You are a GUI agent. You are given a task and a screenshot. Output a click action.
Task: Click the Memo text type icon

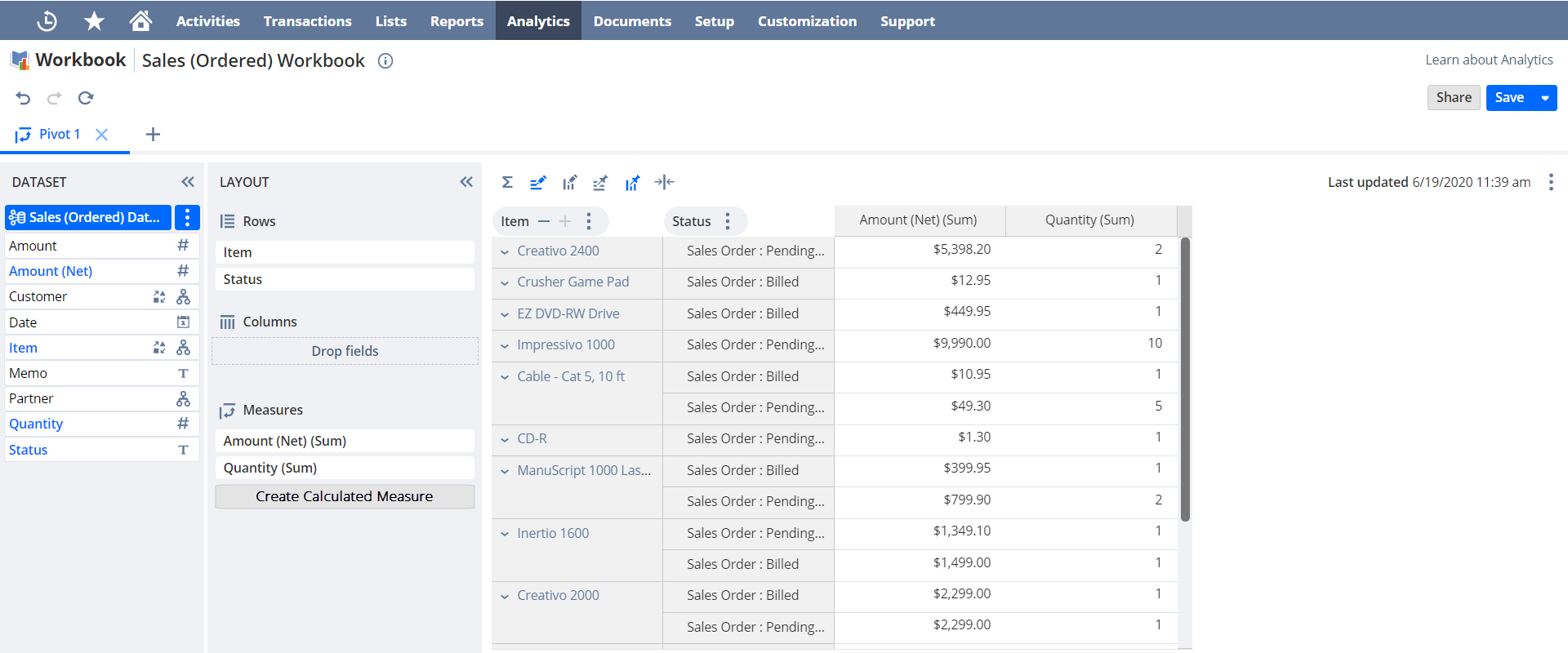(x=183, y=373)
